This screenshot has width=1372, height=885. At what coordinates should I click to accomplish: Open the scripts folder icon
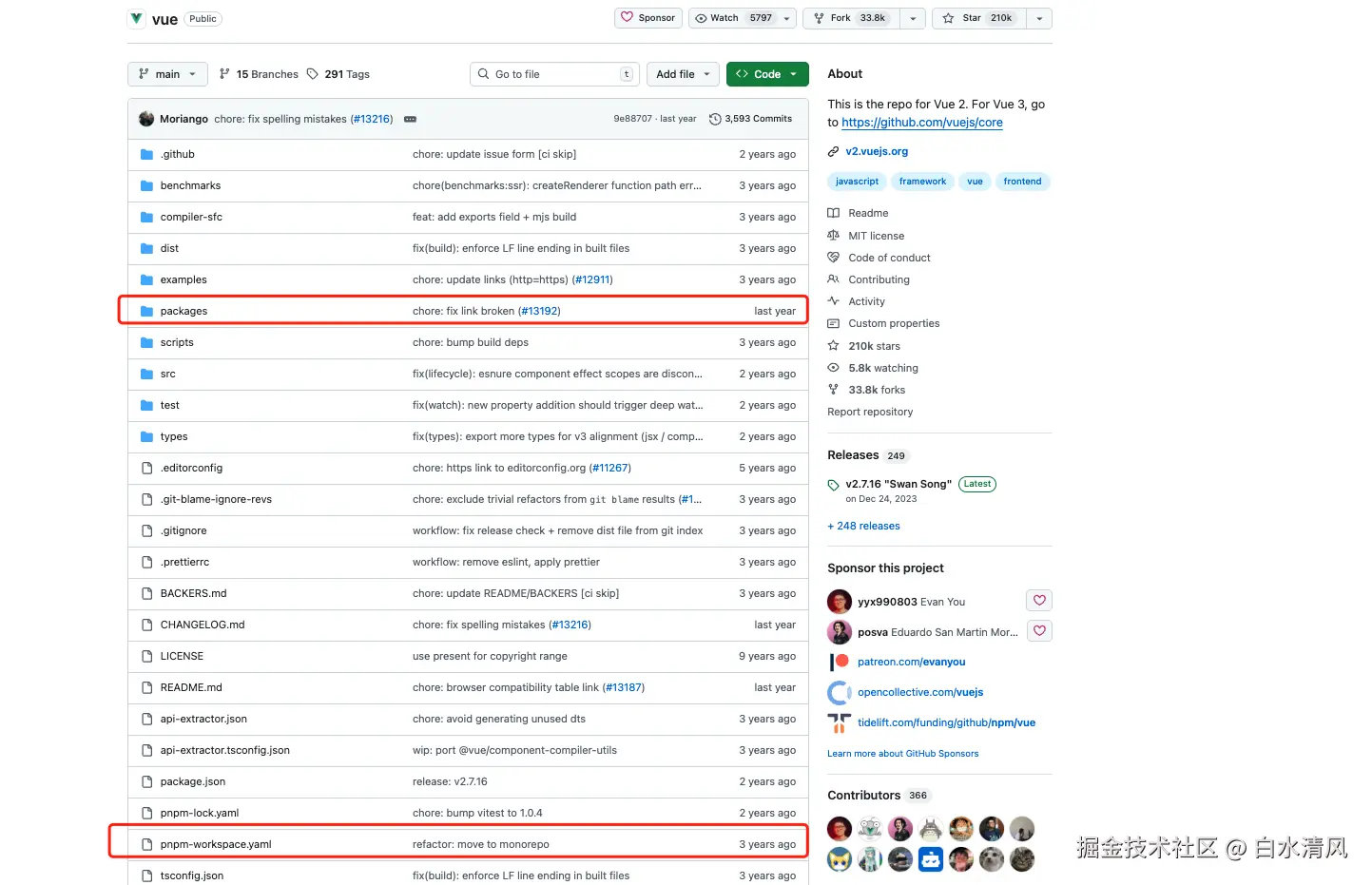tap(146, 342)
